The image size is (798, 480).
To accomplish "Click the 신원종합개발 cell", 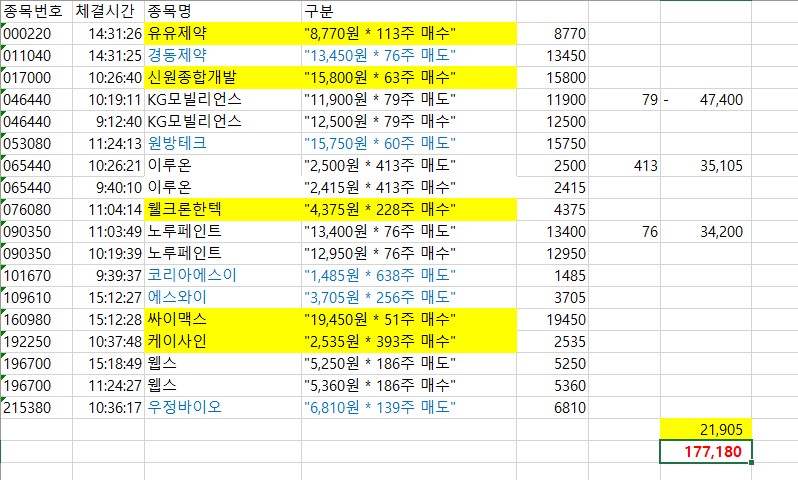I will coord(223,77).
